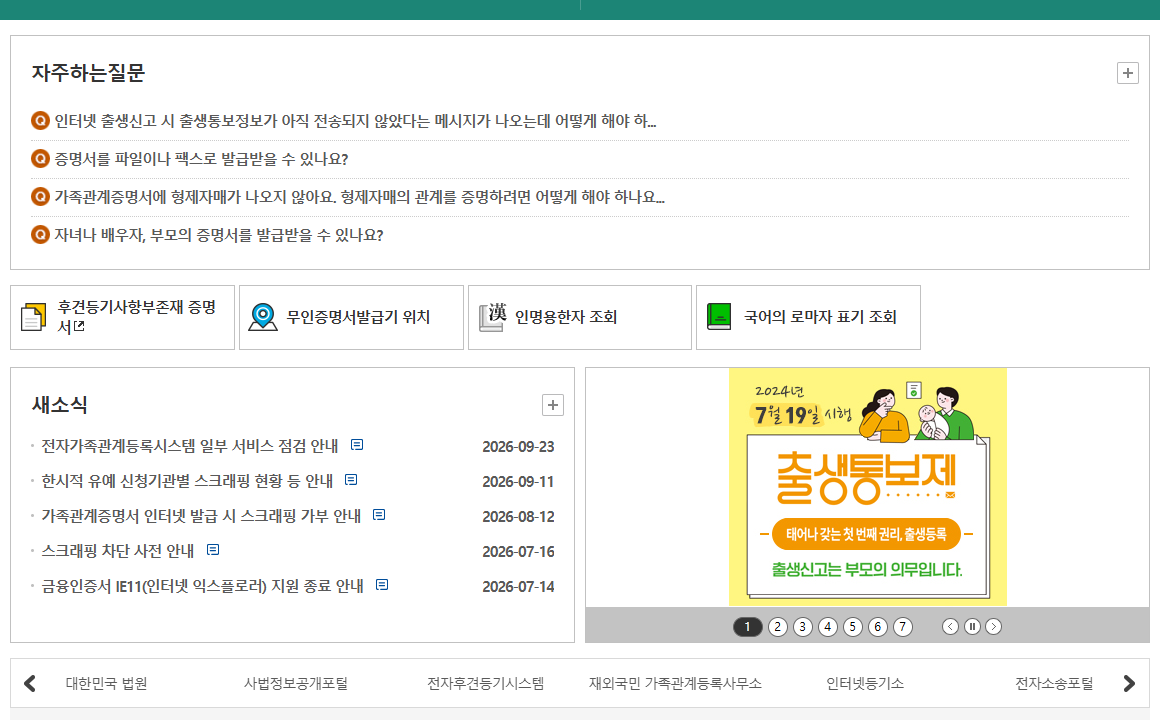Open the 사법정보공개포털 site link

pyautogui.click(x=296, y=684)
